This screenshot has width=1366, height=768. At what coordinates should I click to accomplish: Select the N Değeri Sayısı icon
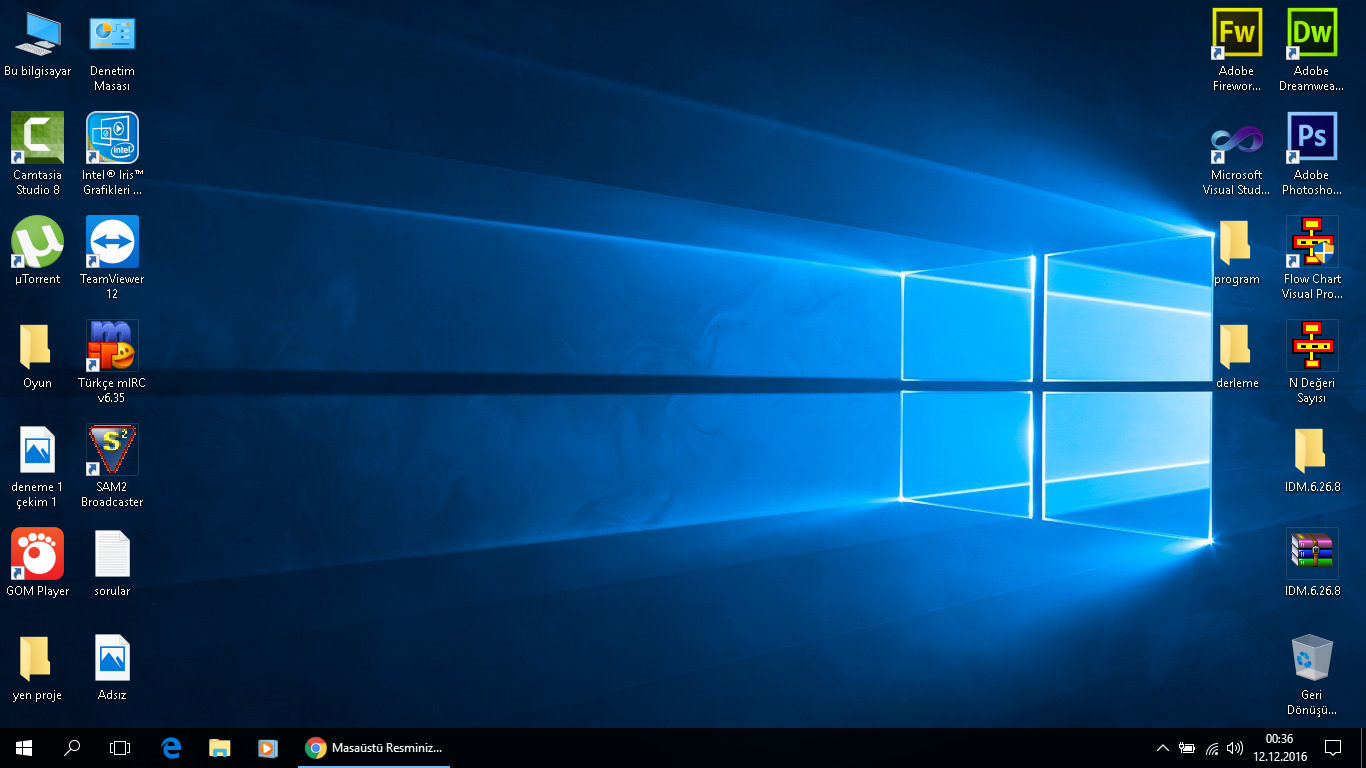(1311, 363)
